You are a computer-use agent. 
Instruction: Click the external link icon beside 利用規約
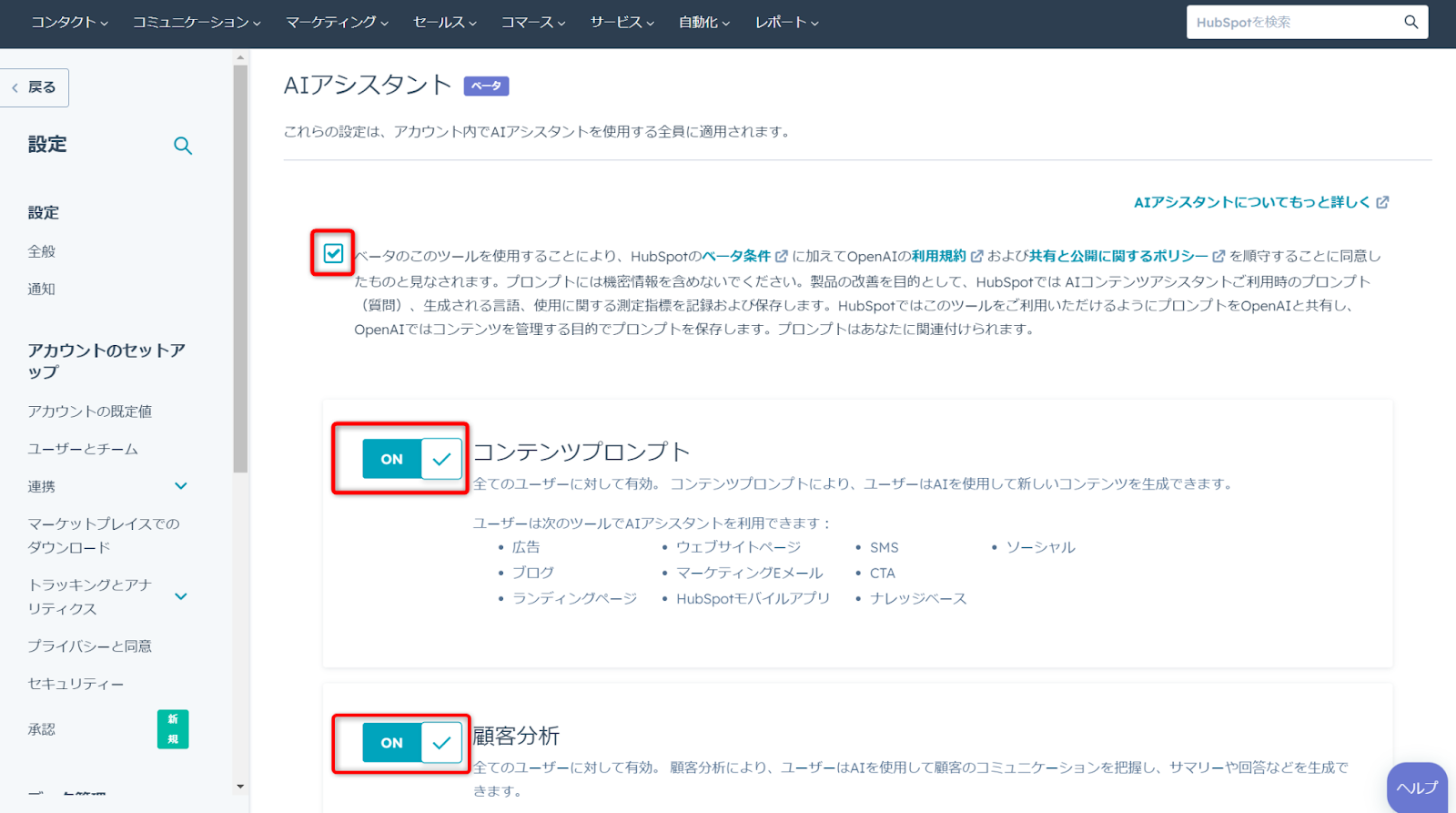(x=976, y=257)
